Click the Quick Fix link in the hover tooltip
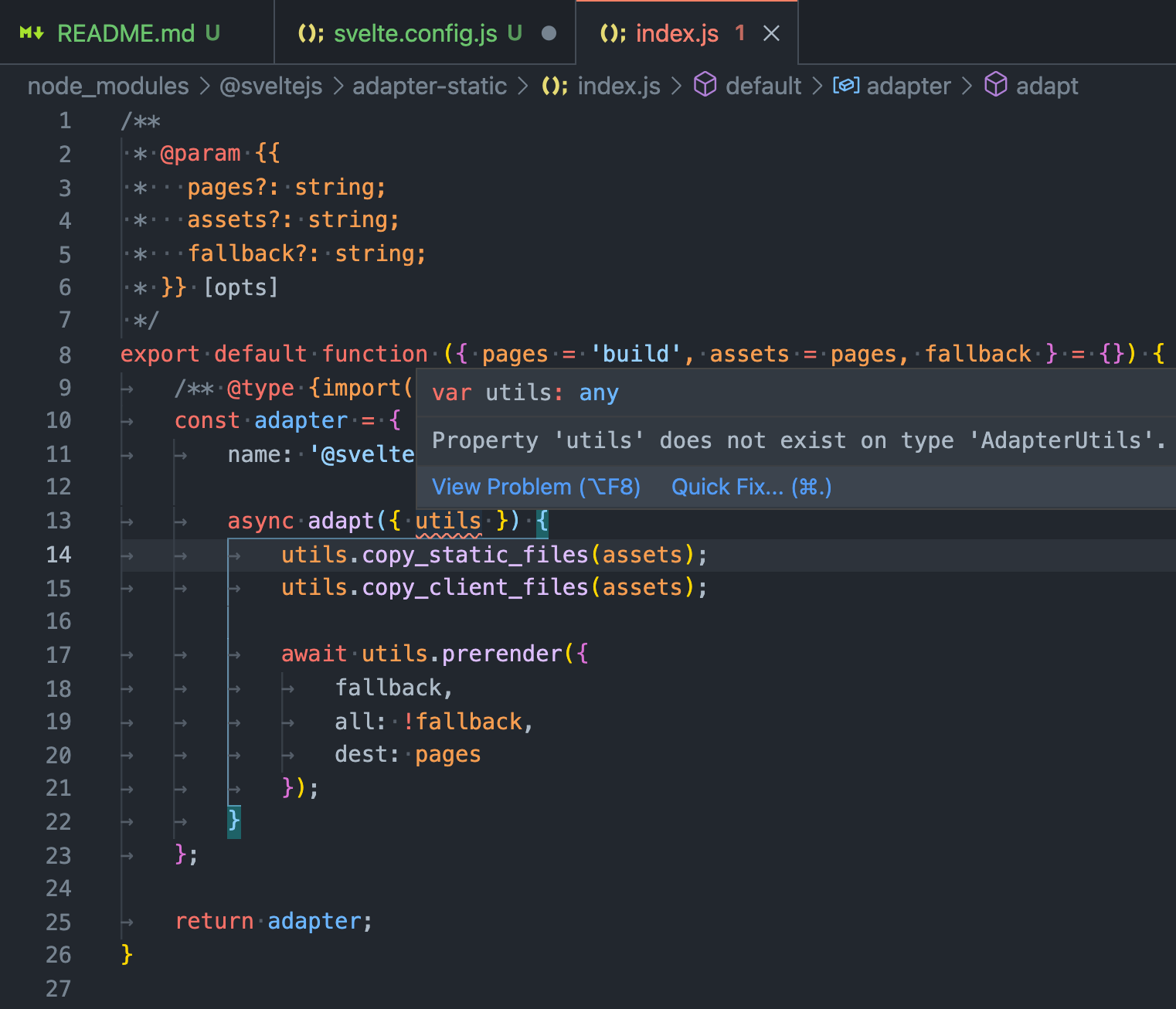The width and height of the screenshot is (1176, 1009). click(749, 487)
